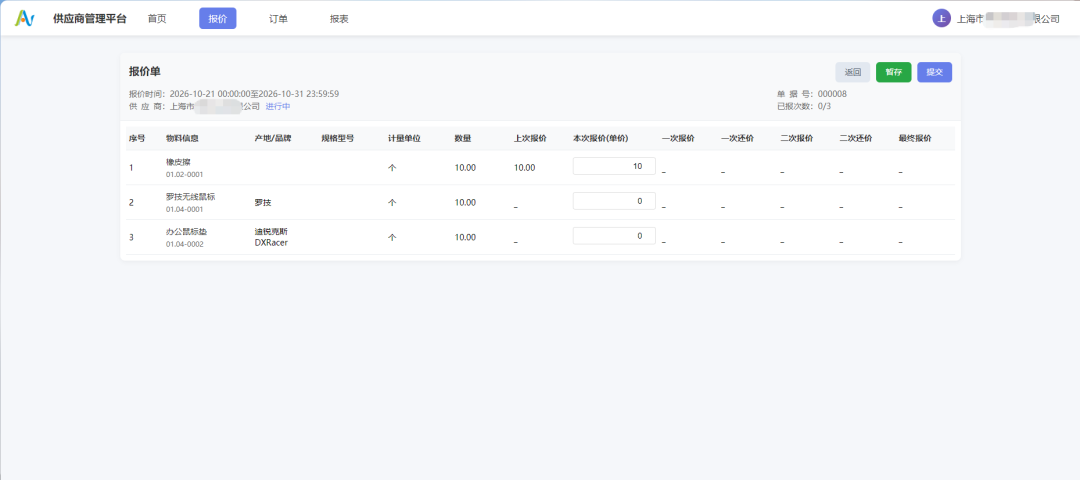Viewport: 1080px width, 480px height.
Task: Click the company name in the header
Action: (x=1008, y=19)
